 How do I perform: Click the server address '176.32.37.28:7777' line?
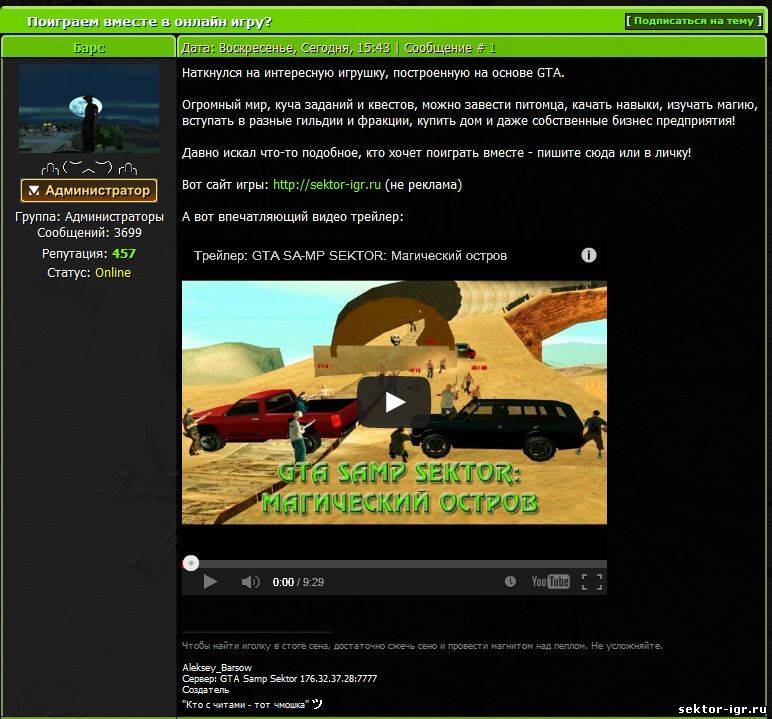(x=279, y=679)
